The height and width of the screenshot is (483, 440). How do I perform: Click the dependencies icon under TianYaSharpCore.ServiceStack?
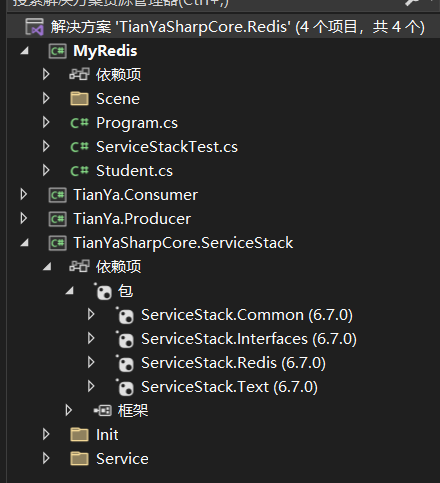coord(79,266)
